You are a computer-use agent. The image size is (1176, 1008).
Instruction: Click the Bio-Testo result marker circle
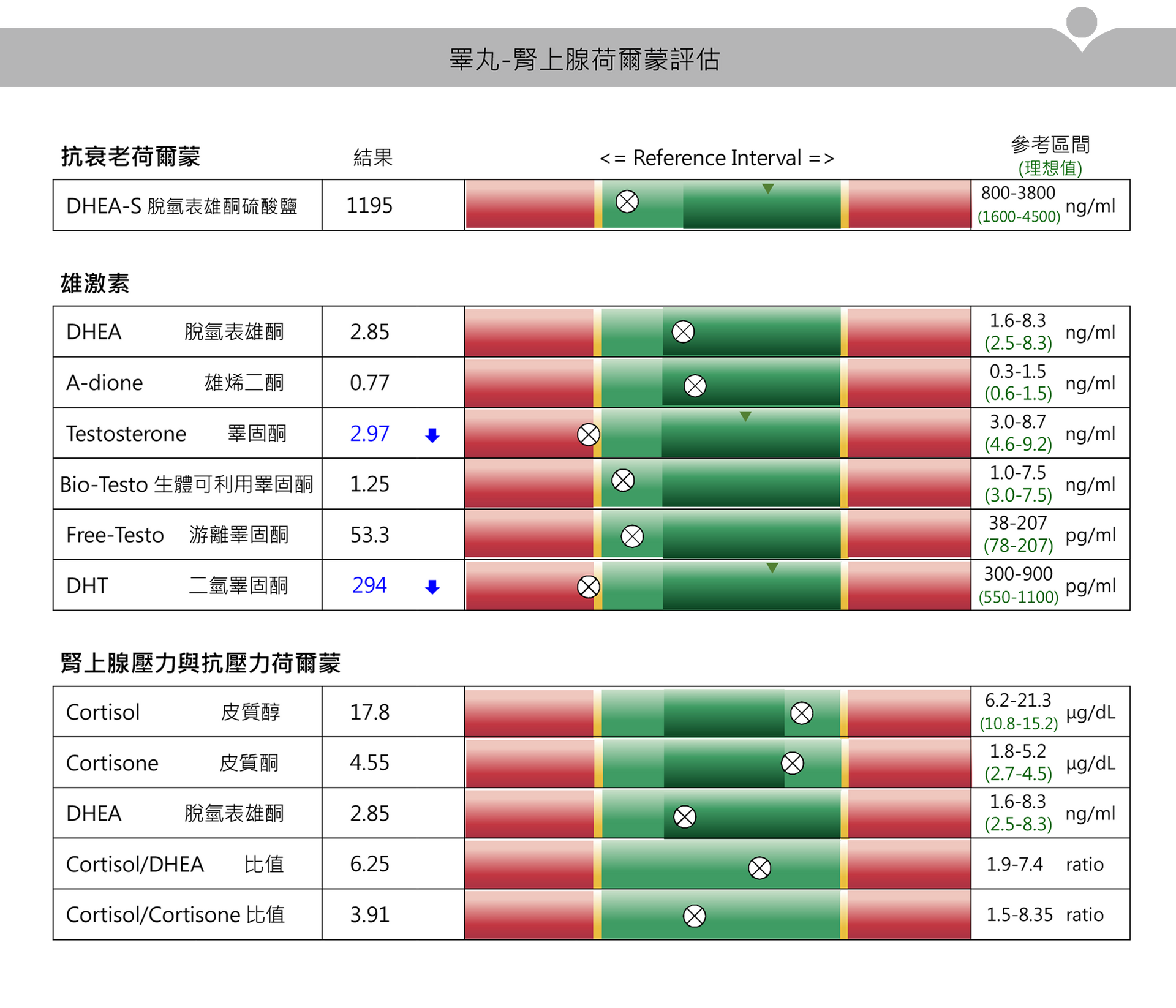[x=623, y=480]
